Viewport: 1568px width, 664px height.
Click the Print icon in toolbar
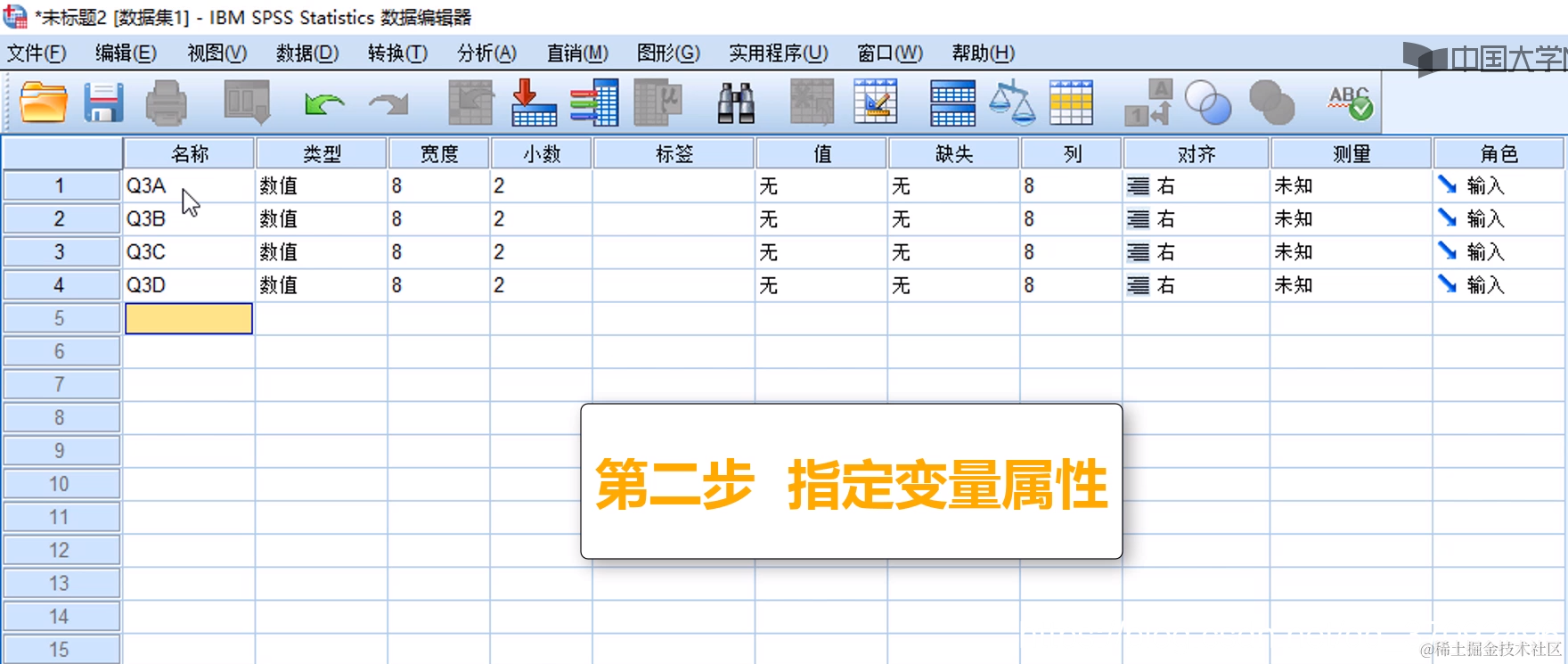pyautogui.click(x=166, y=102)
